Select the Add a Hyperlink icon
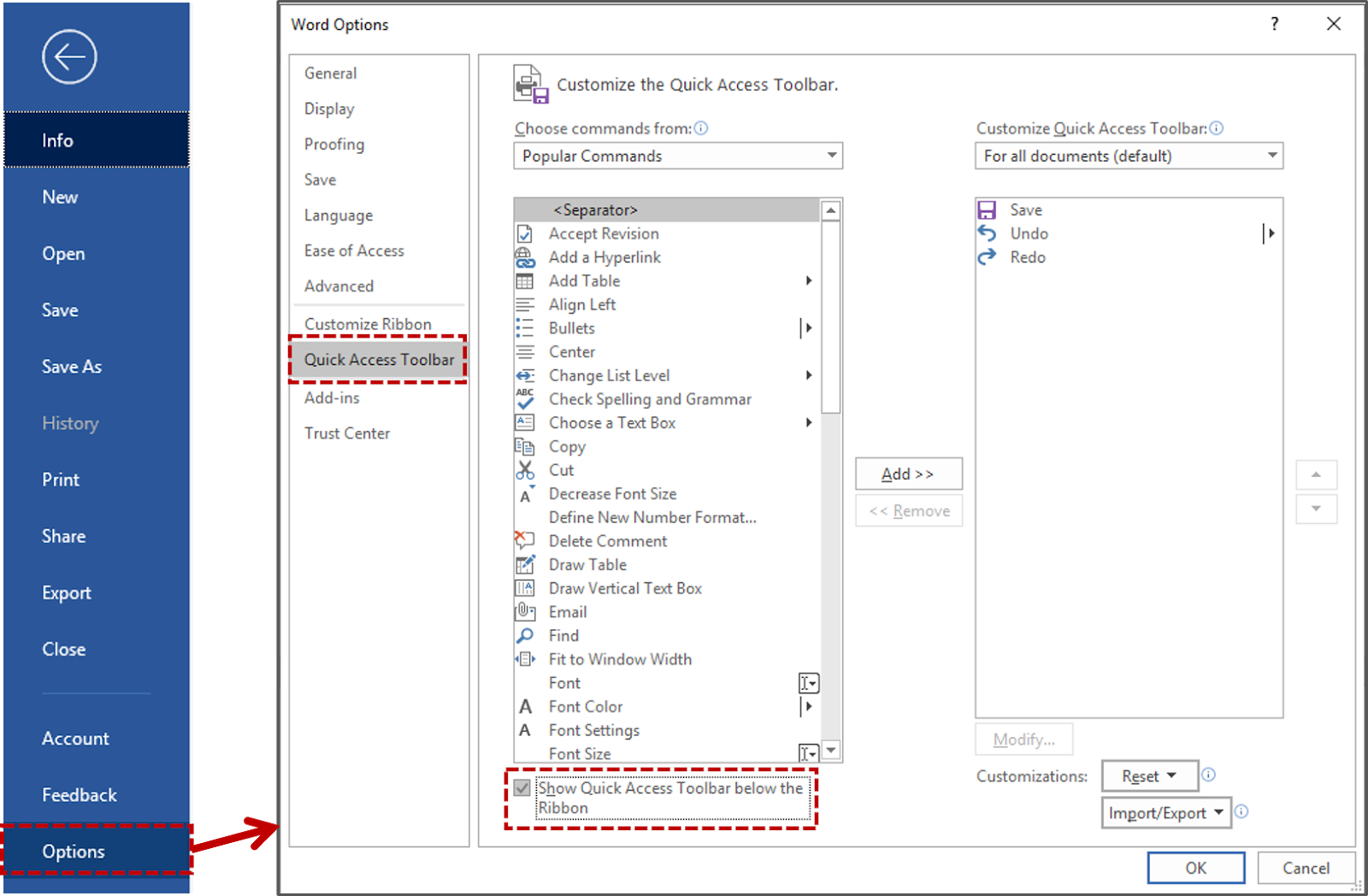The width and height of the screenshot is (1368, 896). 525,257
